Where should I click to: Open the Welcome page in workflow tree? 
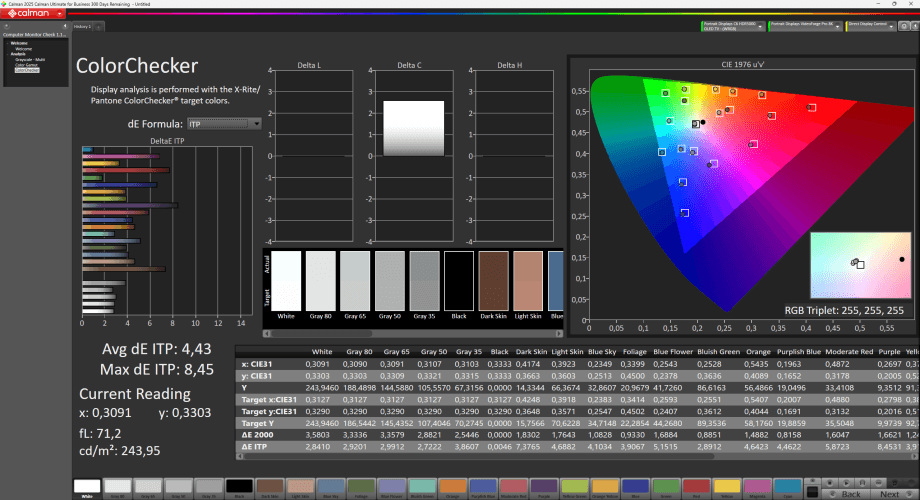pos(22,49)
